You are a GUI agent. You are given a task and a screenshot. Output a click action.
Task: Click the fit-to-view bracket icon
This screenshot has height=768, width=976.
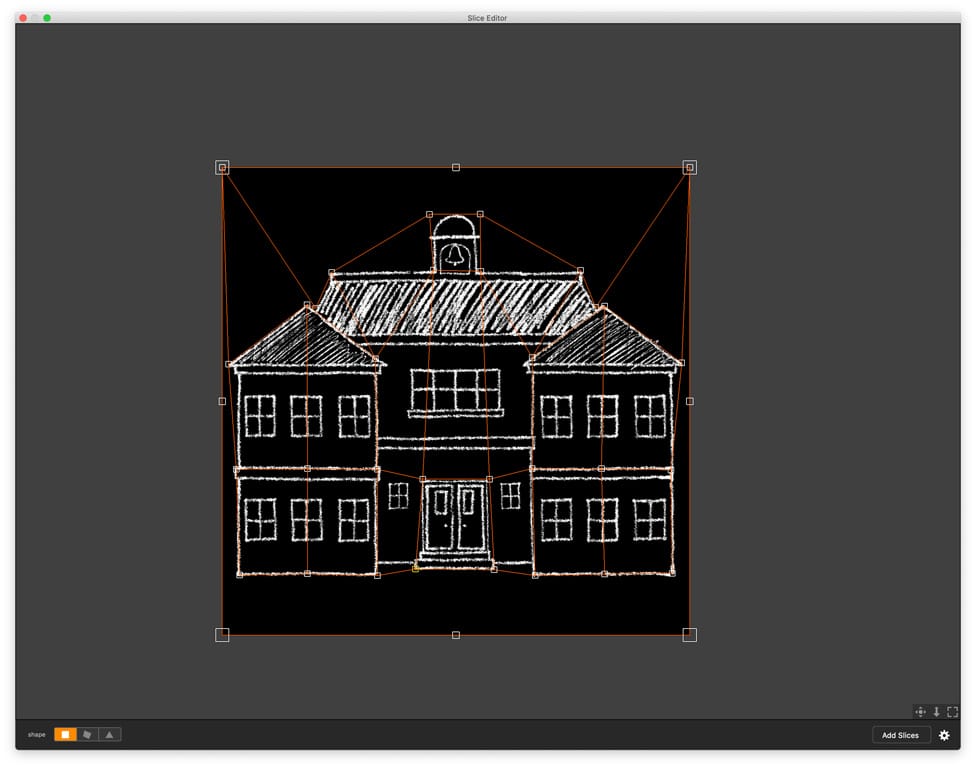tap(952, 712)
